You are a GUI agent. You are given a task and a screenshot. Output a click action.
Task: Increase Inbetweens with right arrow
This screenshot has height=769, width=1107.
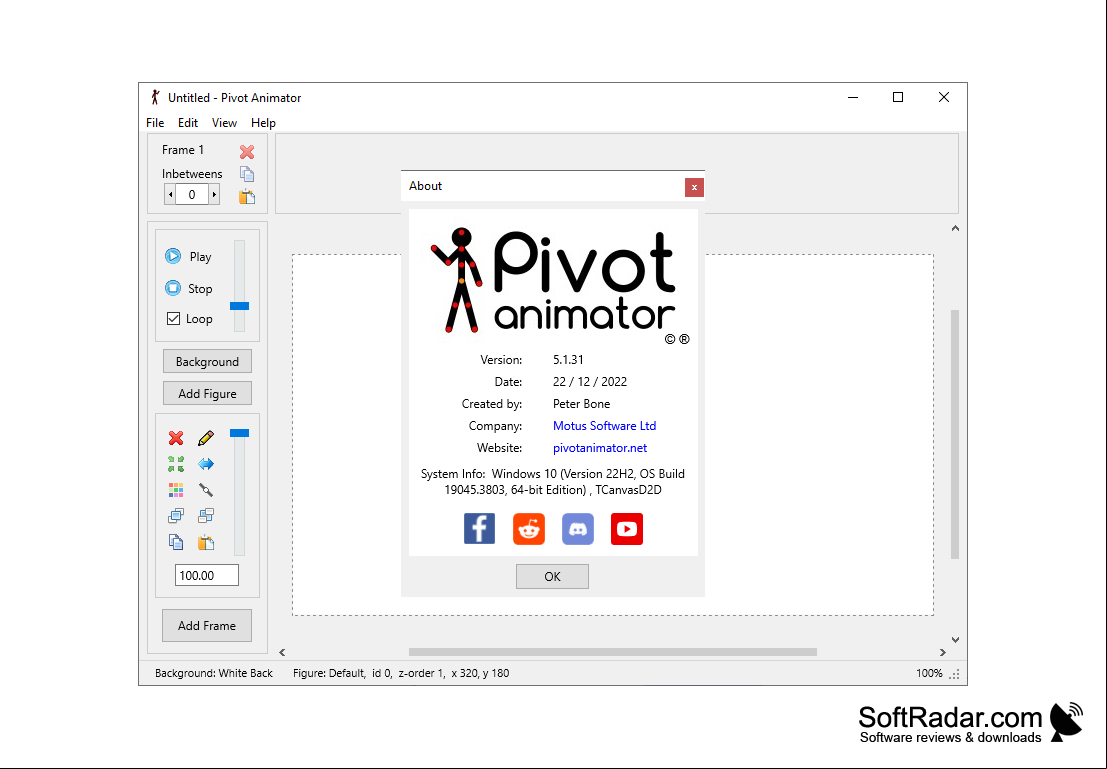[214, 194]
